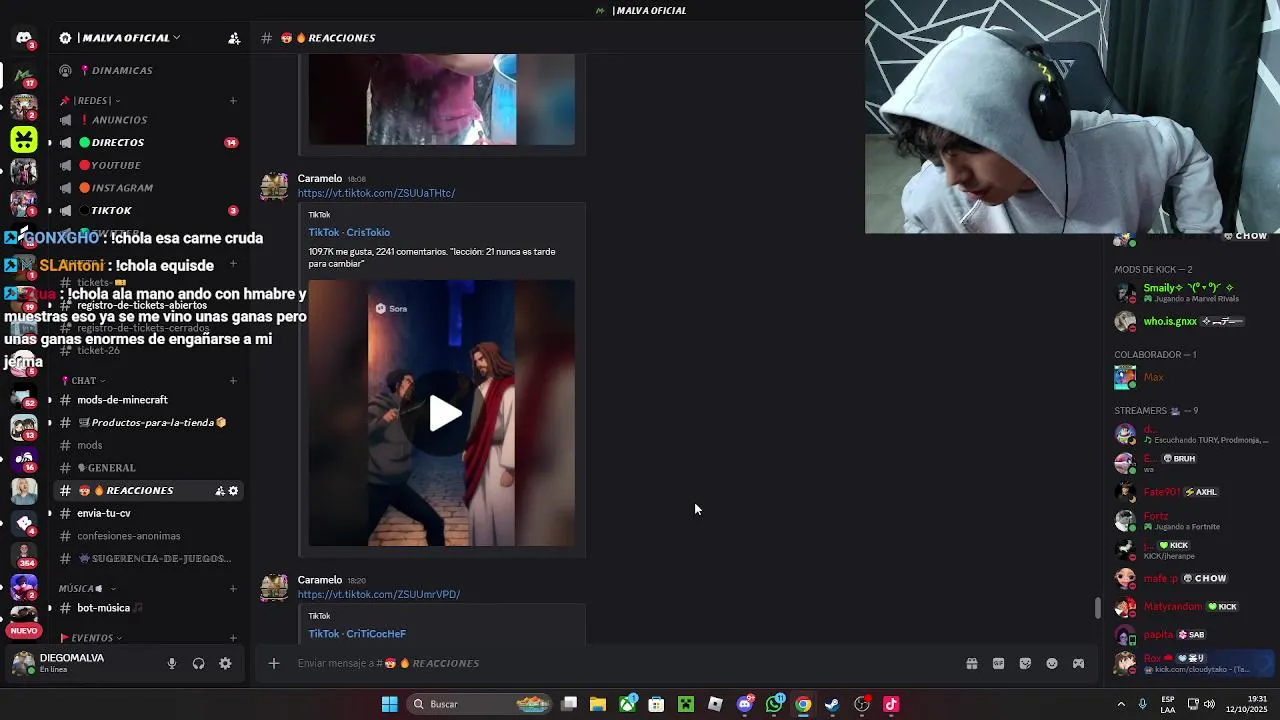Toggle headphones deafen in user panel
1280x720 pixels.
pyautogui.click(x=198, y=663)
